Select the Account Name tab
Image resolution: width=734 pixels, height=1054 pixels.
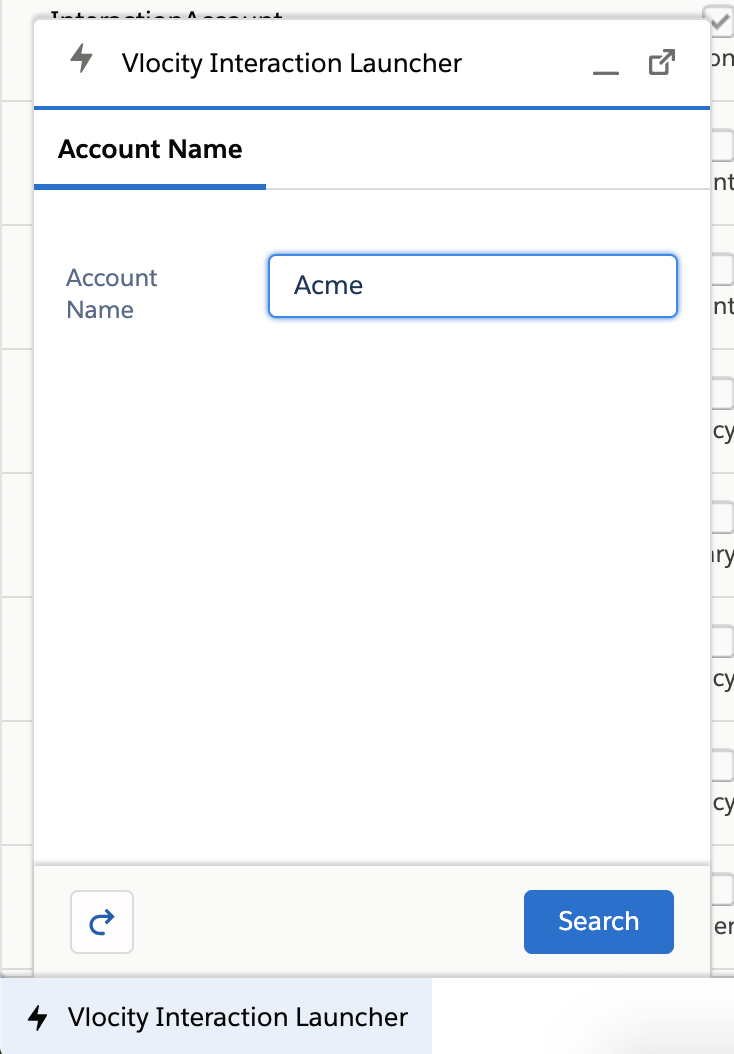[x=150, y=149]
